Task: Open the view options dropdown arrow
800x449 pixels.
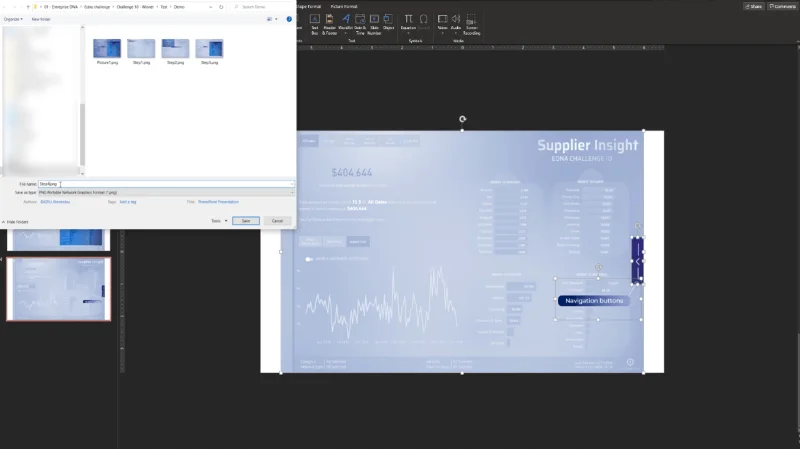Action: (276, 19)
